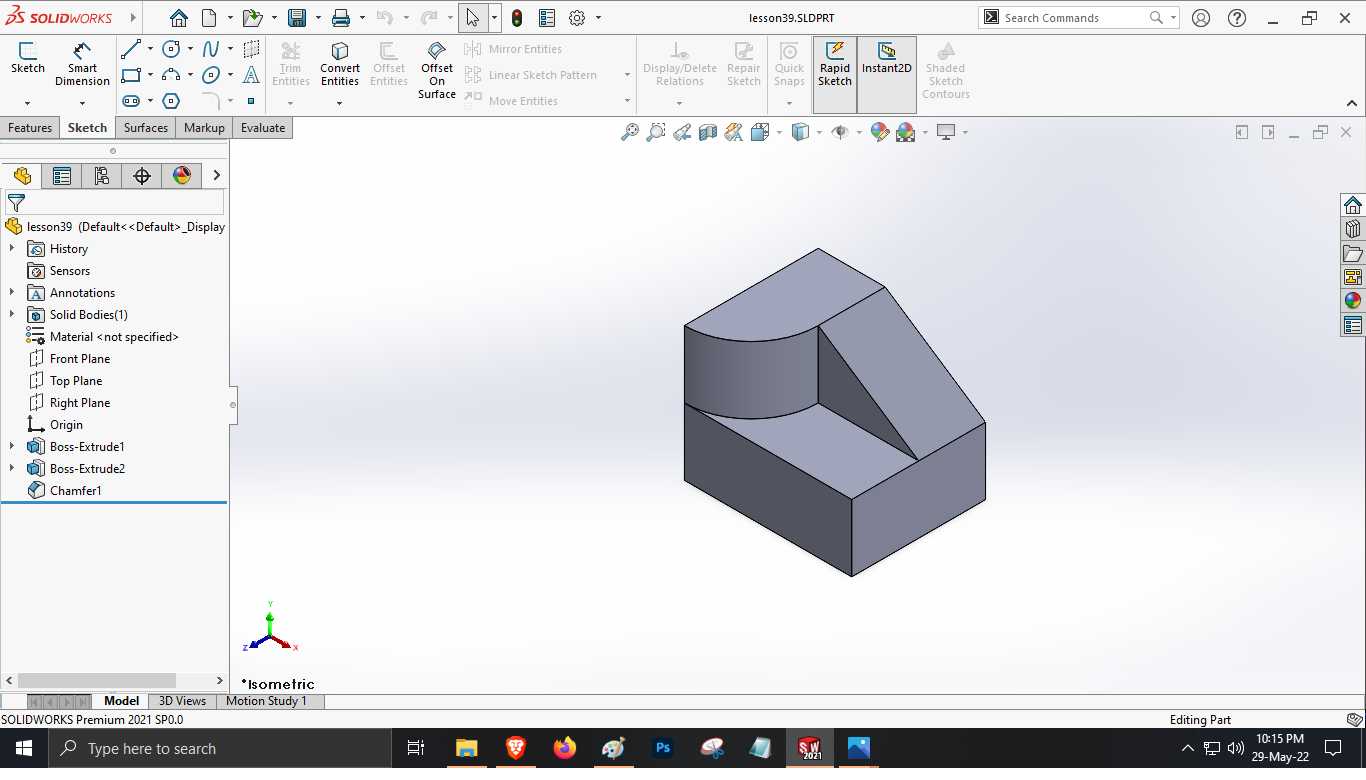Select the Spline sketch tool
The width and height of the screenshot is (1366, 780).
coord(211,49)
